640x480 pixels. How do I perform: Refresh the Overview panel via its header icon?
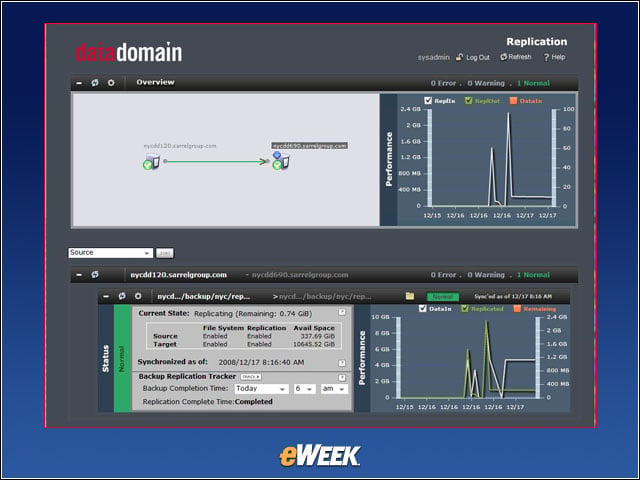tap(95, 83)
